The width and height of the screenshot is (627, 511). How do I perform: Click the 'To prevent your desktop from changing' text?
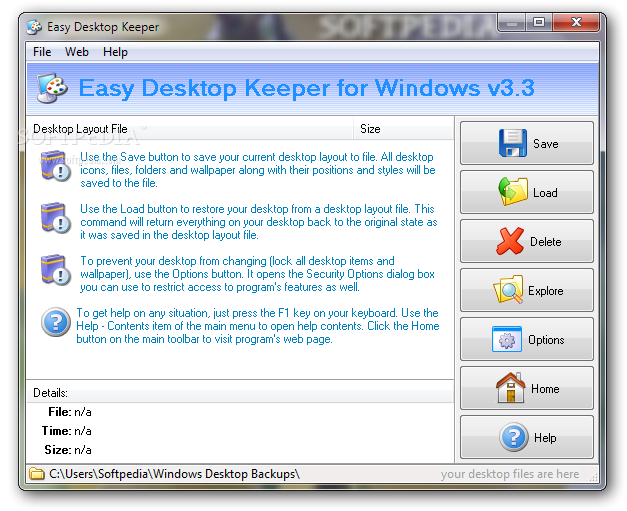(x=257, y=274)
